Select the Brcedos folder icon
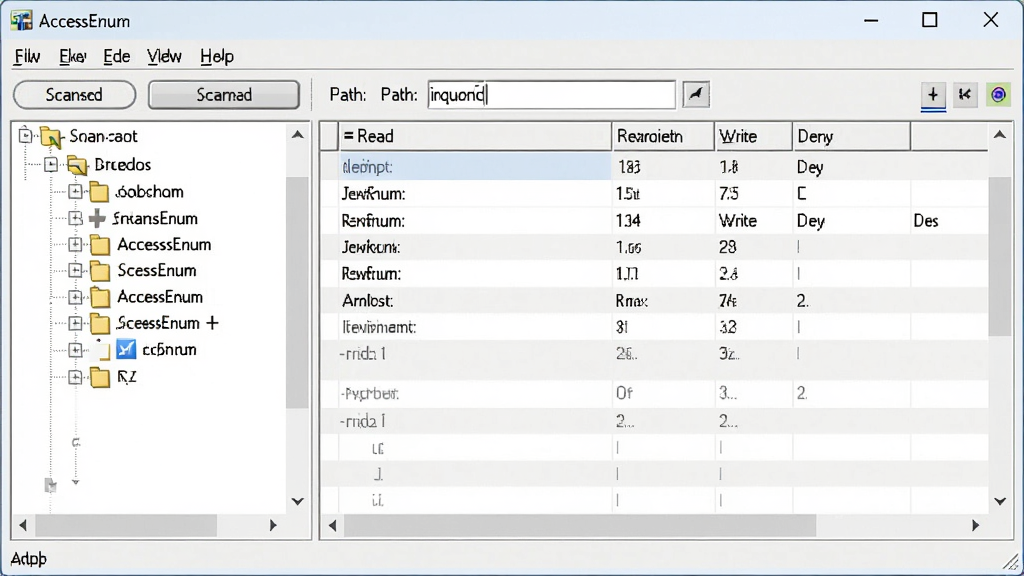 pyautogui.click(x=77, y=165)
